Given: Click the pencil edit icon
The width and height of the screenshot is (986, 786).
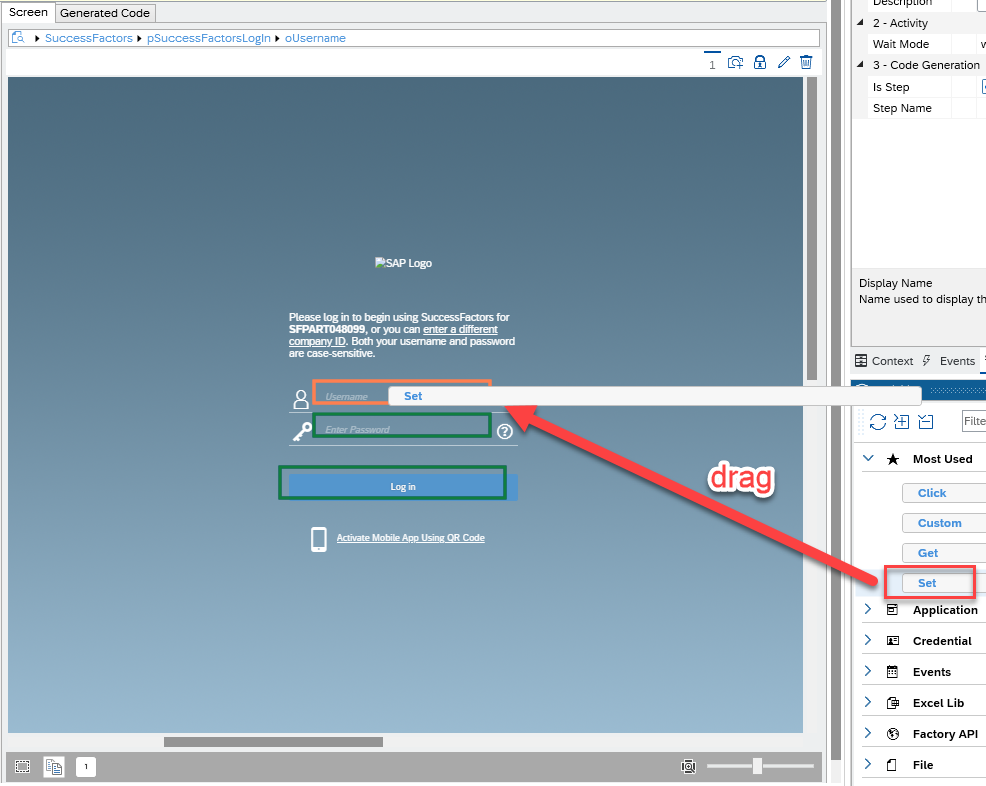Looking at the screenshot, I should (x=784, y=62).
